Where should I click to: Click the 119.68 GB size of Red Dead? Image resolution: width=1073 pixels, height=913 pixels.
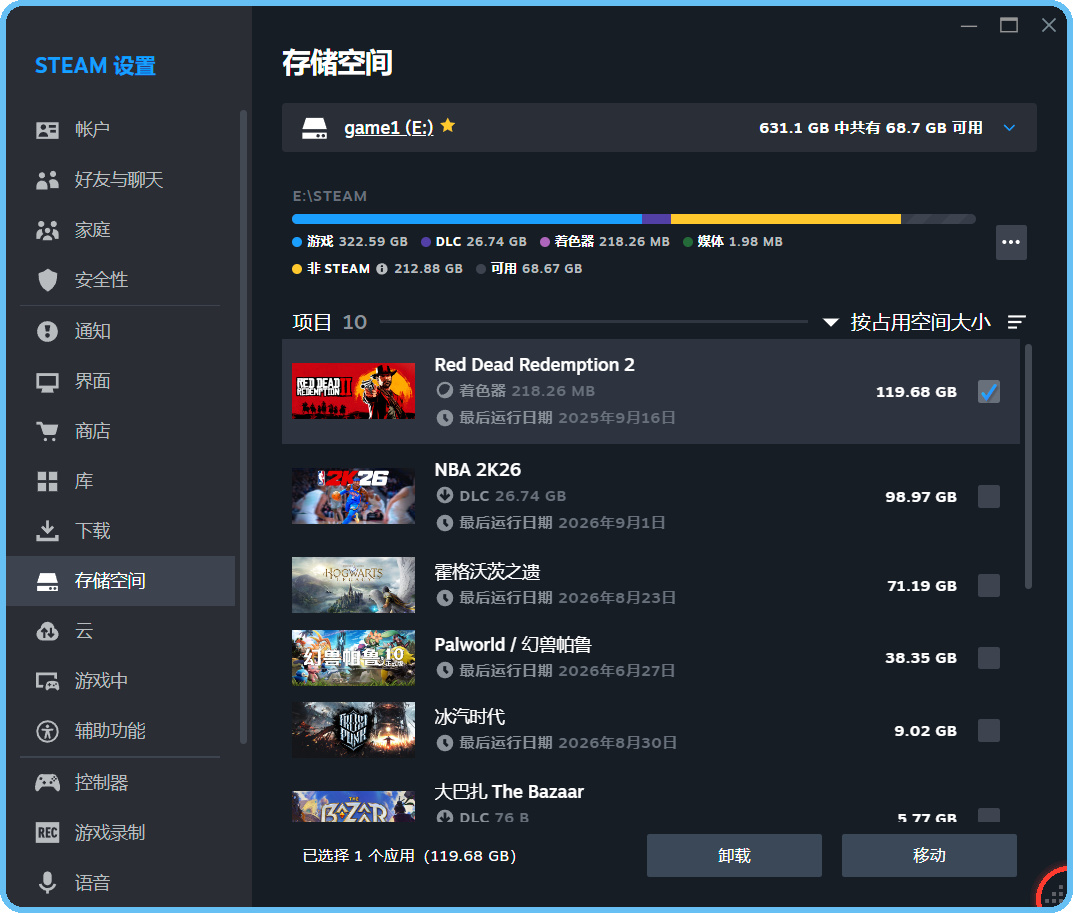click(x=916, y=392)
